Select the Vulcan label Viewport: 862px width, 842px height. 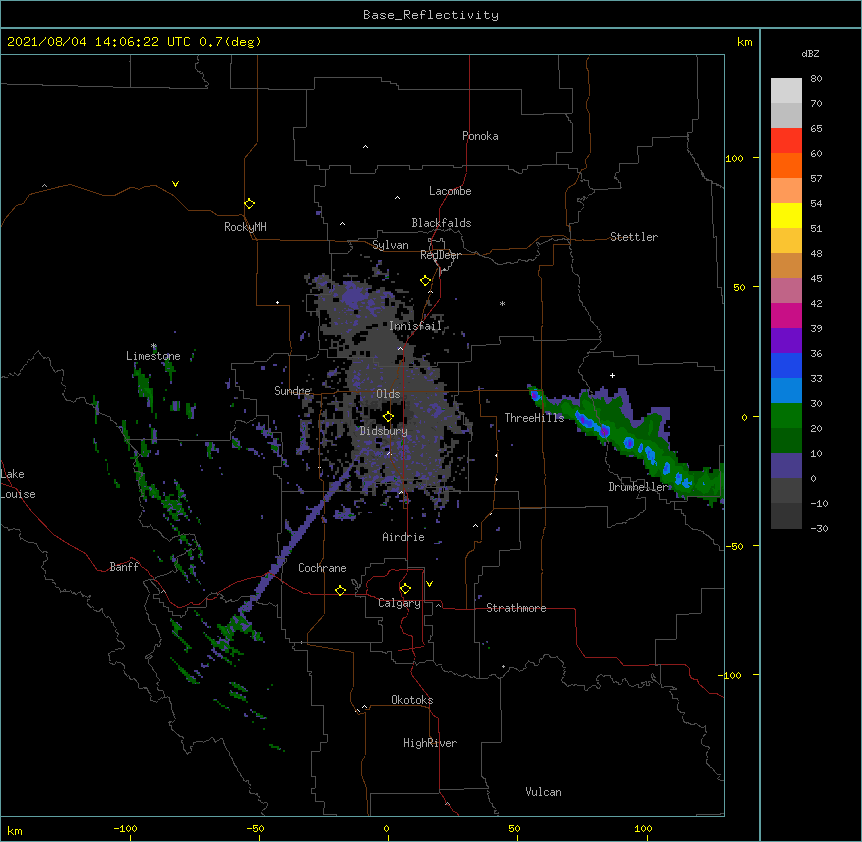coord(543,792)
